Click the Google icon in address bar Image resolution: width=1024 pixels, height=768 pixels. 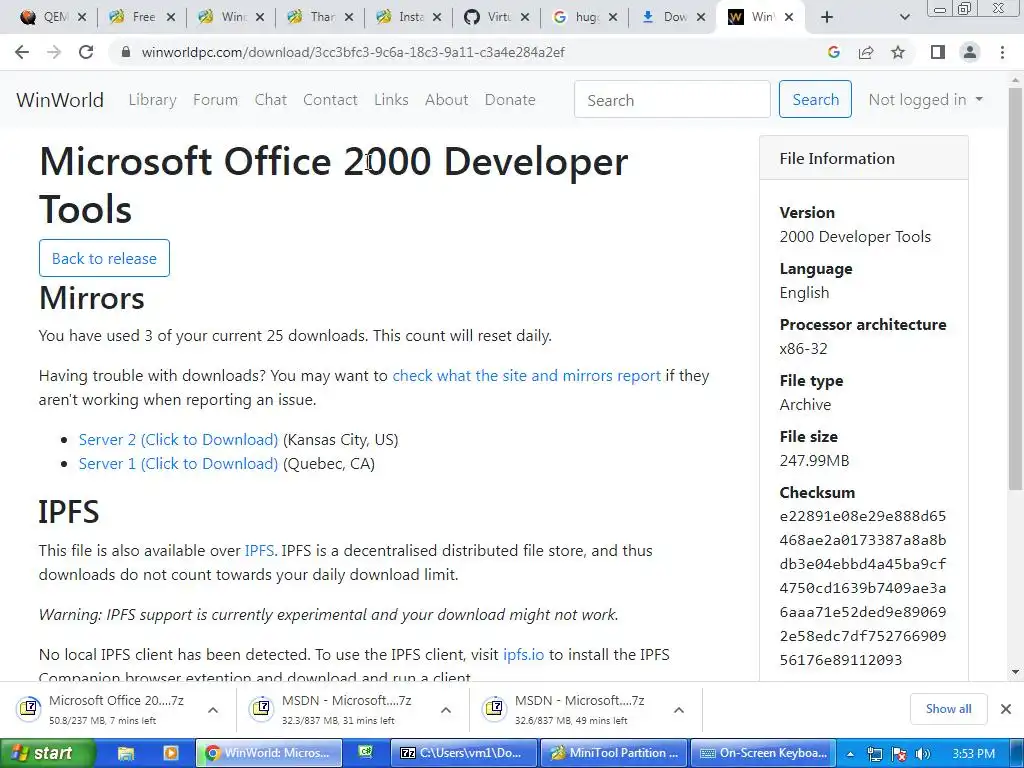tap(833, 52)
